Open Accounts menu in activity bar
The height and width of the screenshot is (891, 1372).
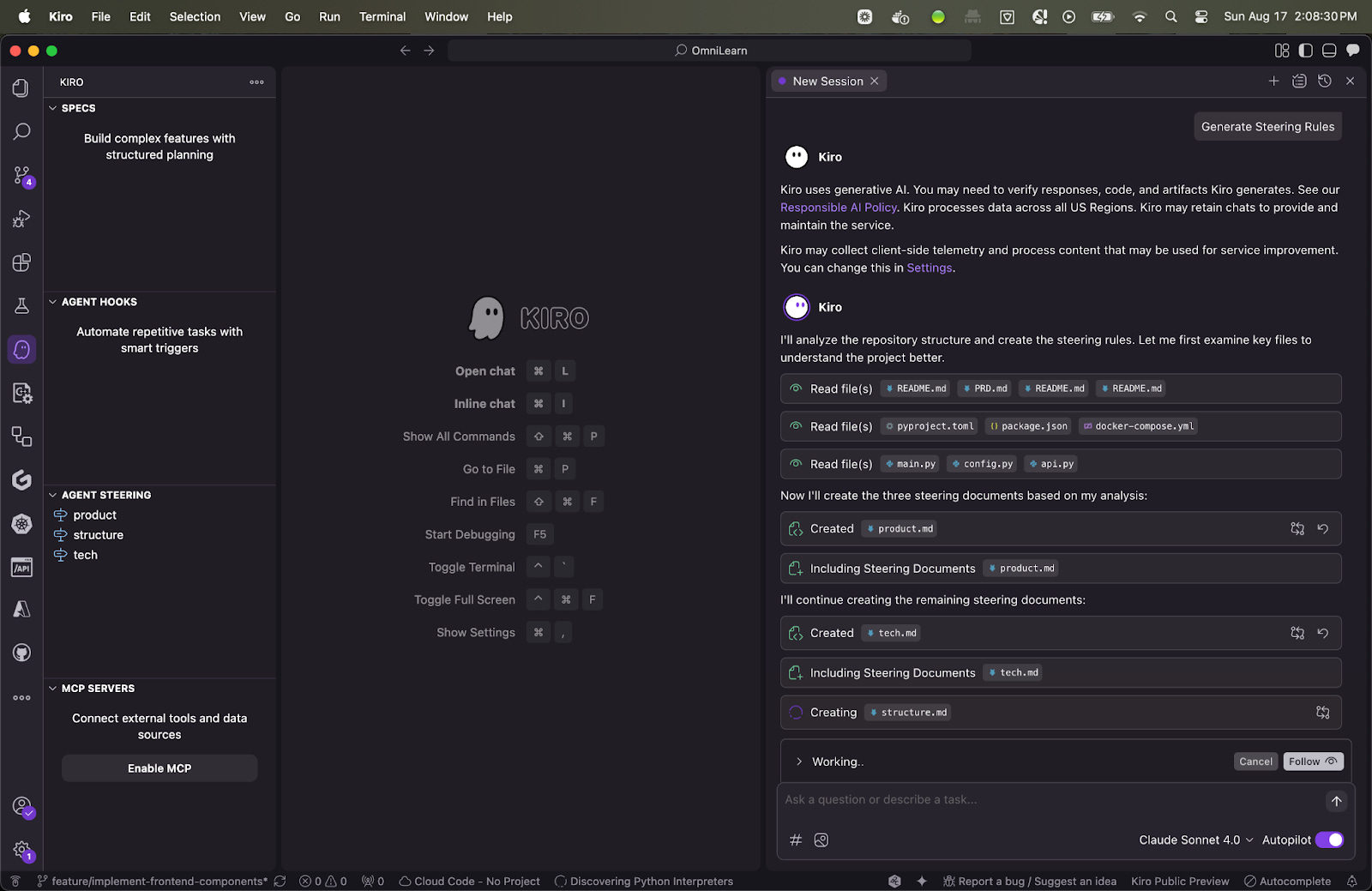click(21, 807)
